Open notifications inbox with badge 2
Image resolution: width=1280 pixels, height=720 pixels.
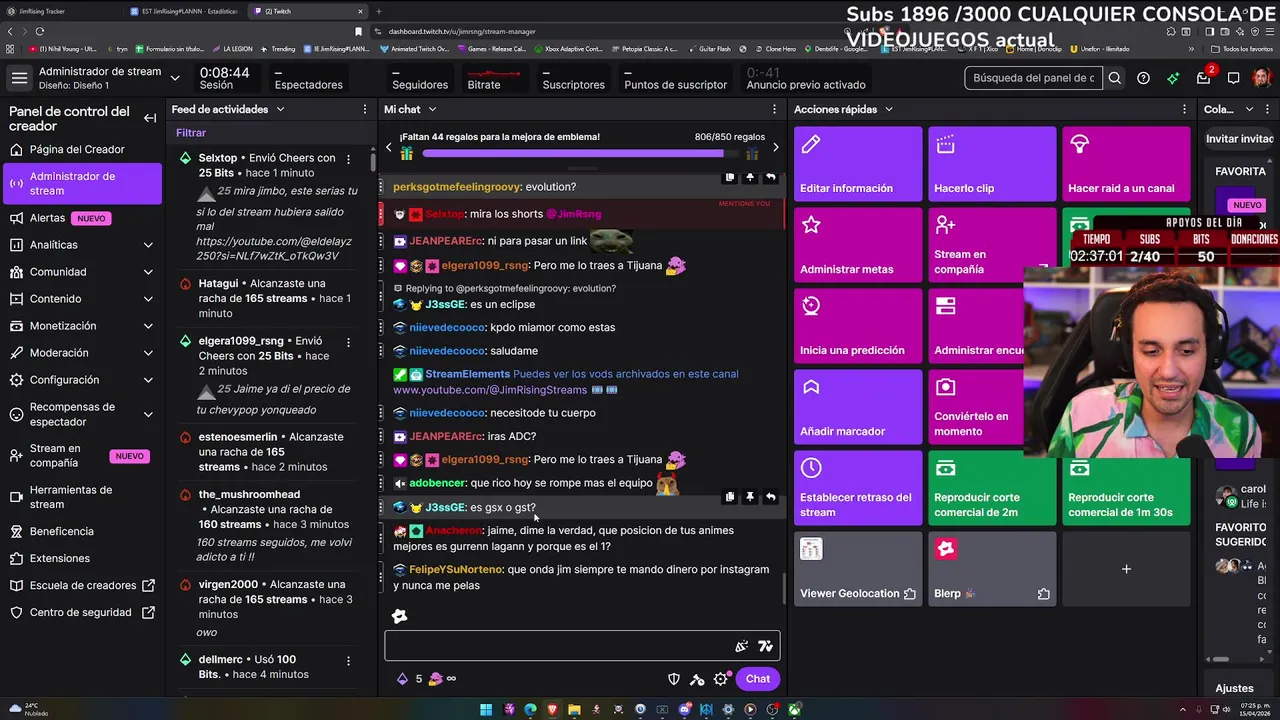pos(1204,78)
